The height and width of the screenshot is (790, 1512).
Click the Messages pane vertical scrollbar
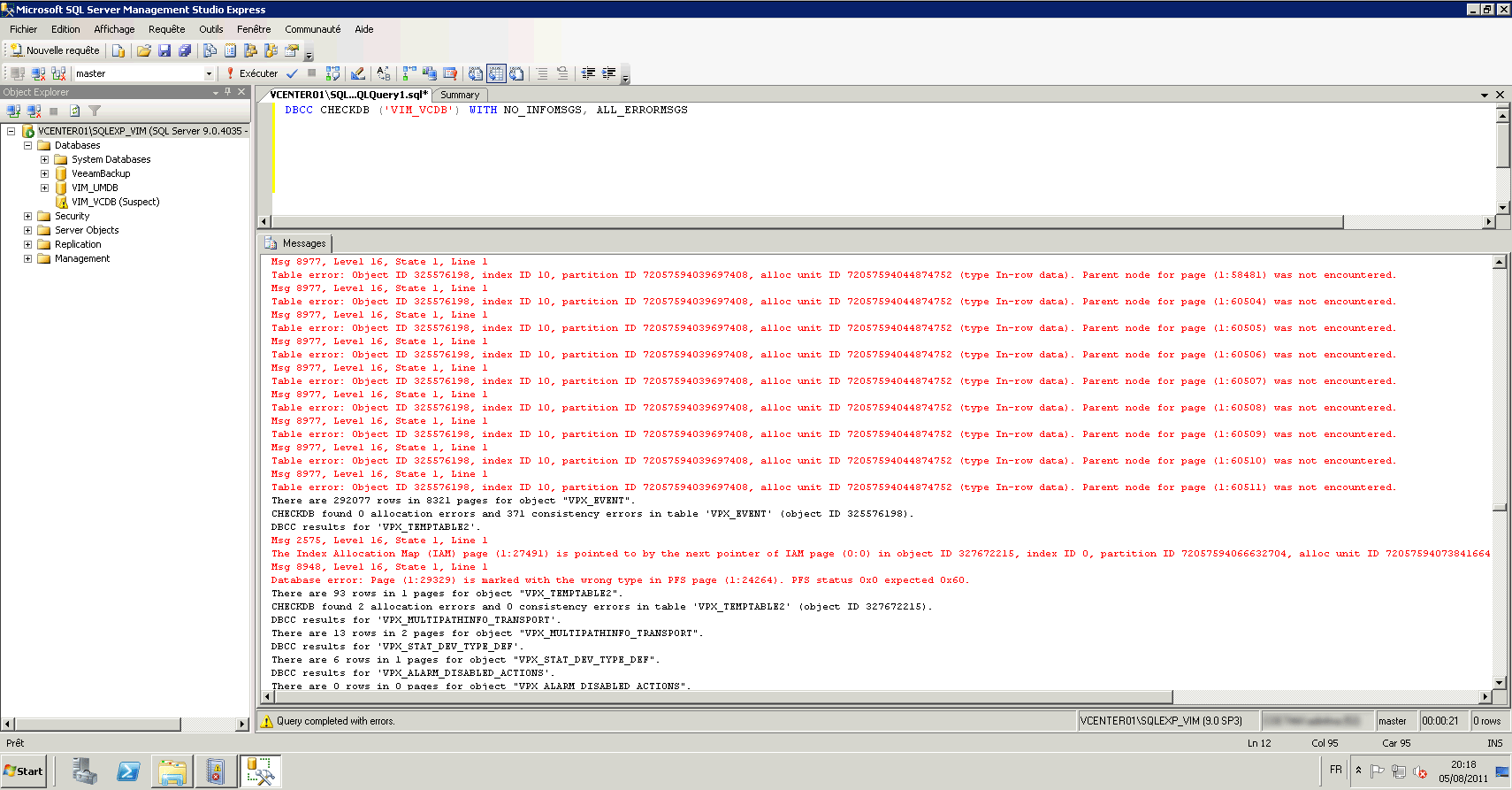(x=1500, y=472)
